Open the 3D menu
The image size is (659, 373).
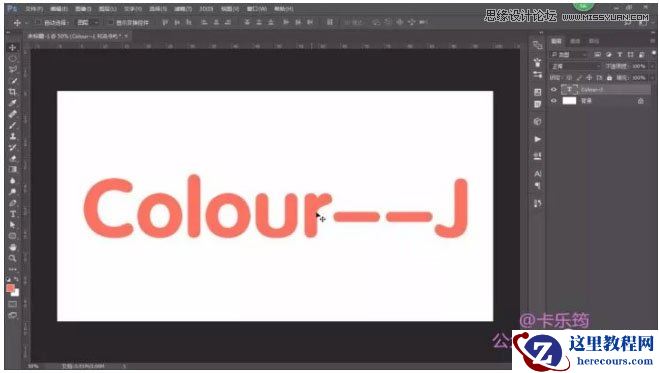206,8
